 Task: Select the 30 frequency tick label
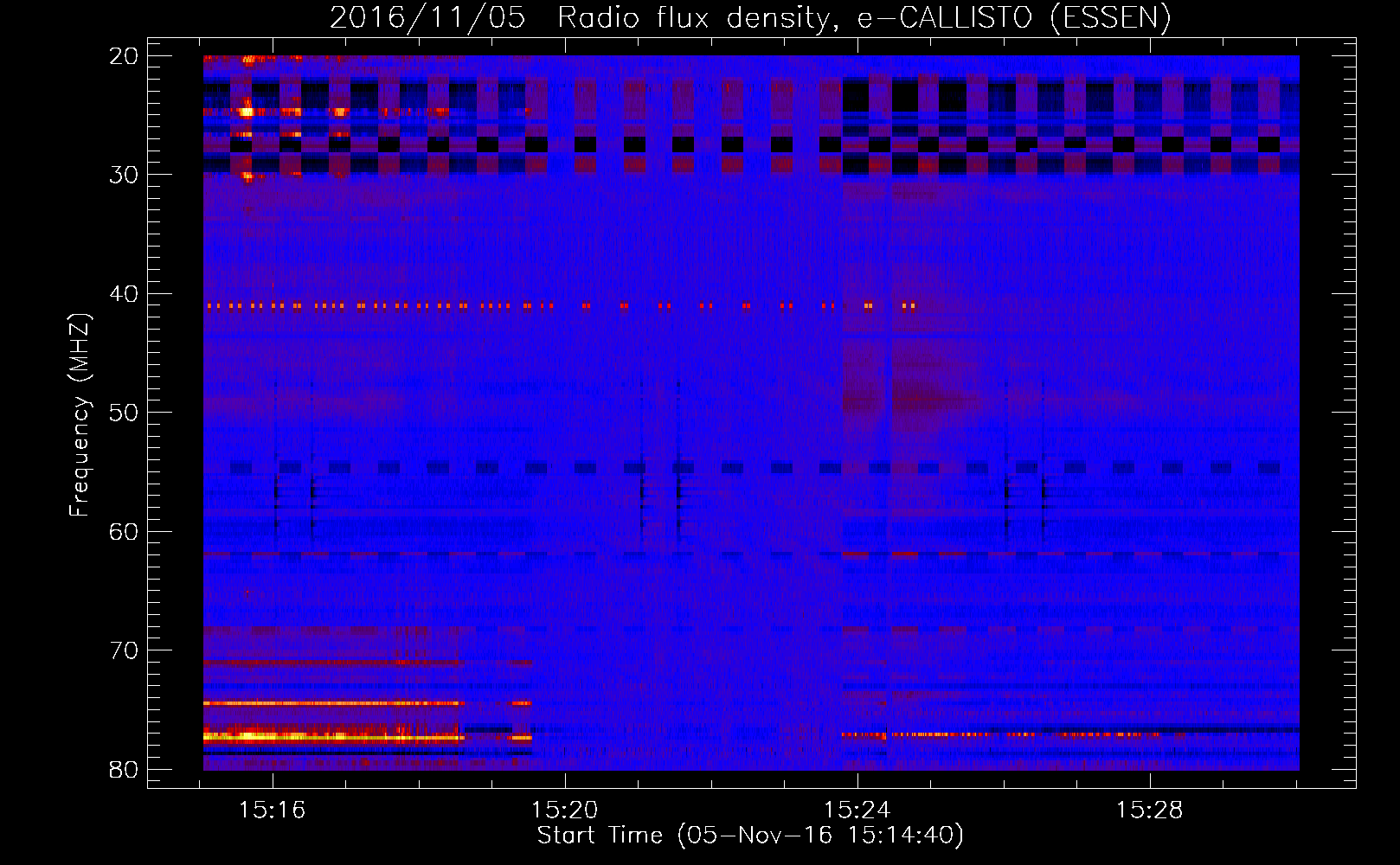click(x=125, y=175)
